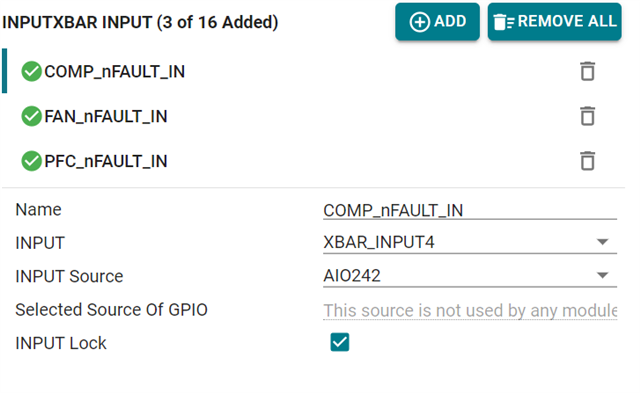Click the green check icon beside FAN_nFAULT_IN
The image size is (640, 393).
click(x=31, y=116)
